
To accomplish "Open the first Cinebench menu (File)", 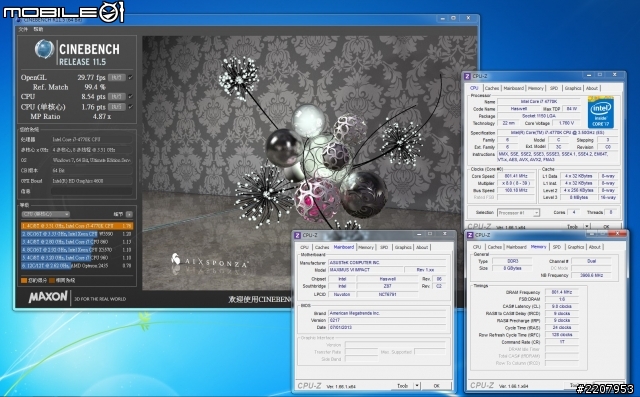I will tap(23, 29).
